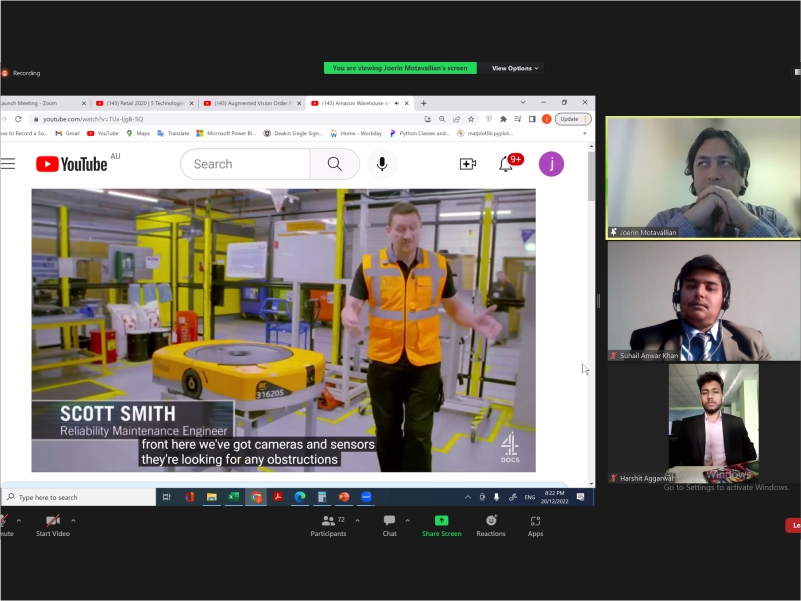Open YouTube notifications bell
The image size is (801, 601).
506,164
